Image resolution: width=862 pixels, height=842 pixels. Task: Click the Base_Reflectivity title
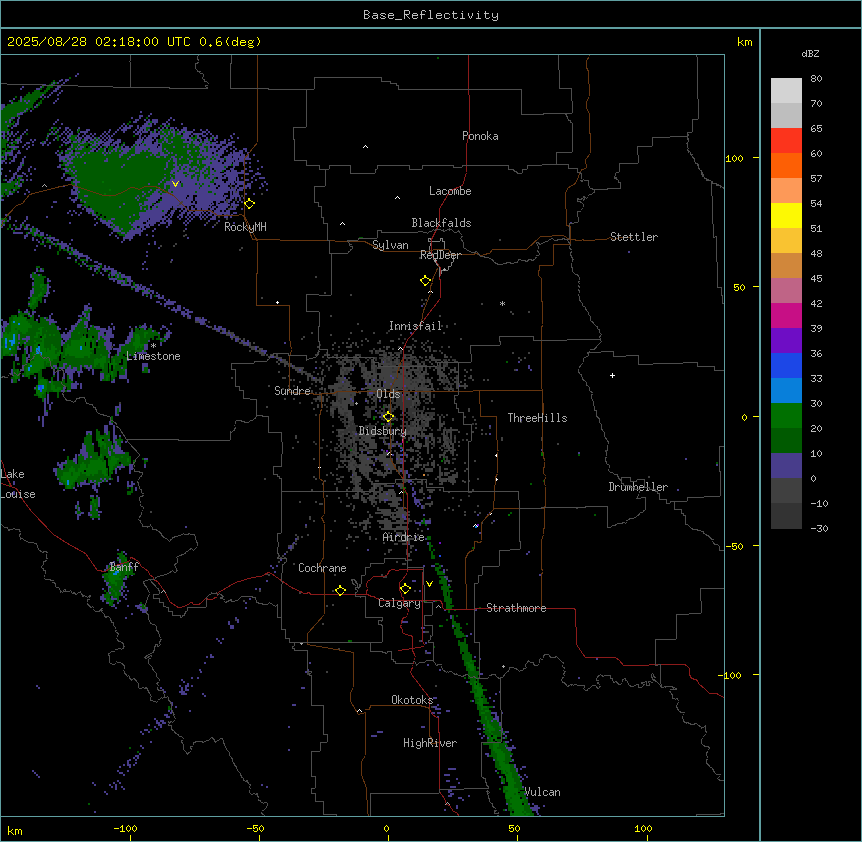pyautogui.click(x=431, y=15)
